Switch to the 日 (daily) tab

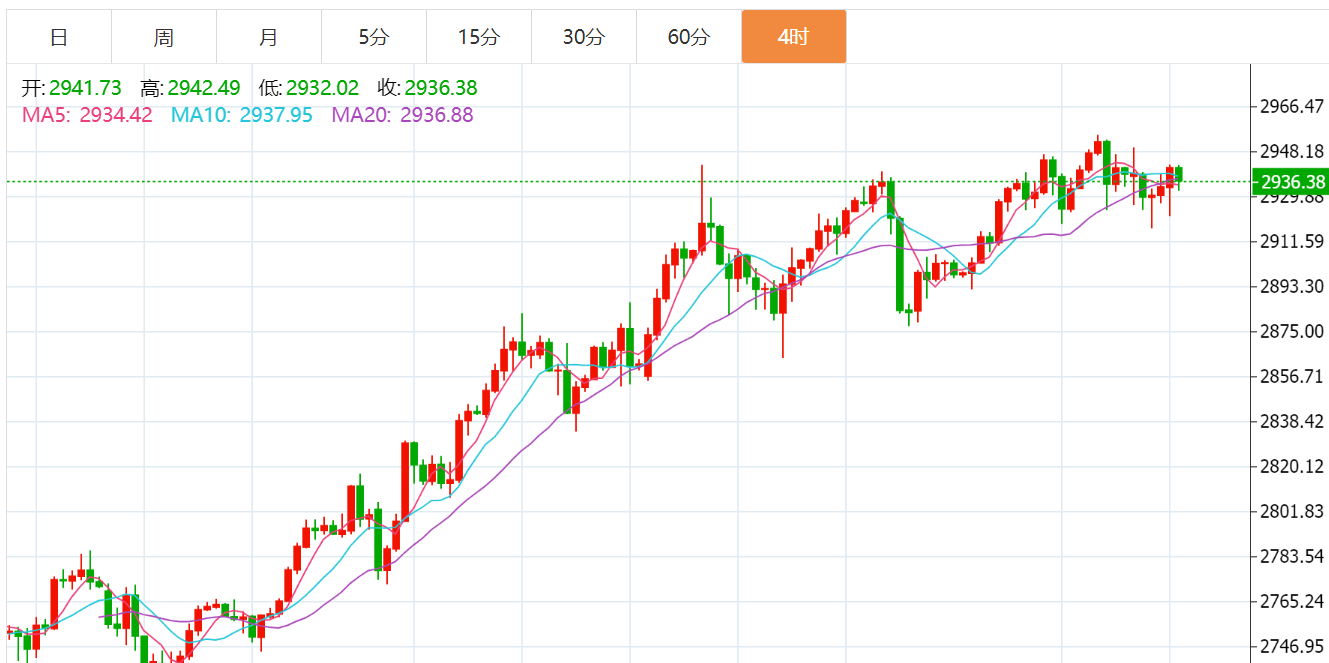(x=59, y=38)
